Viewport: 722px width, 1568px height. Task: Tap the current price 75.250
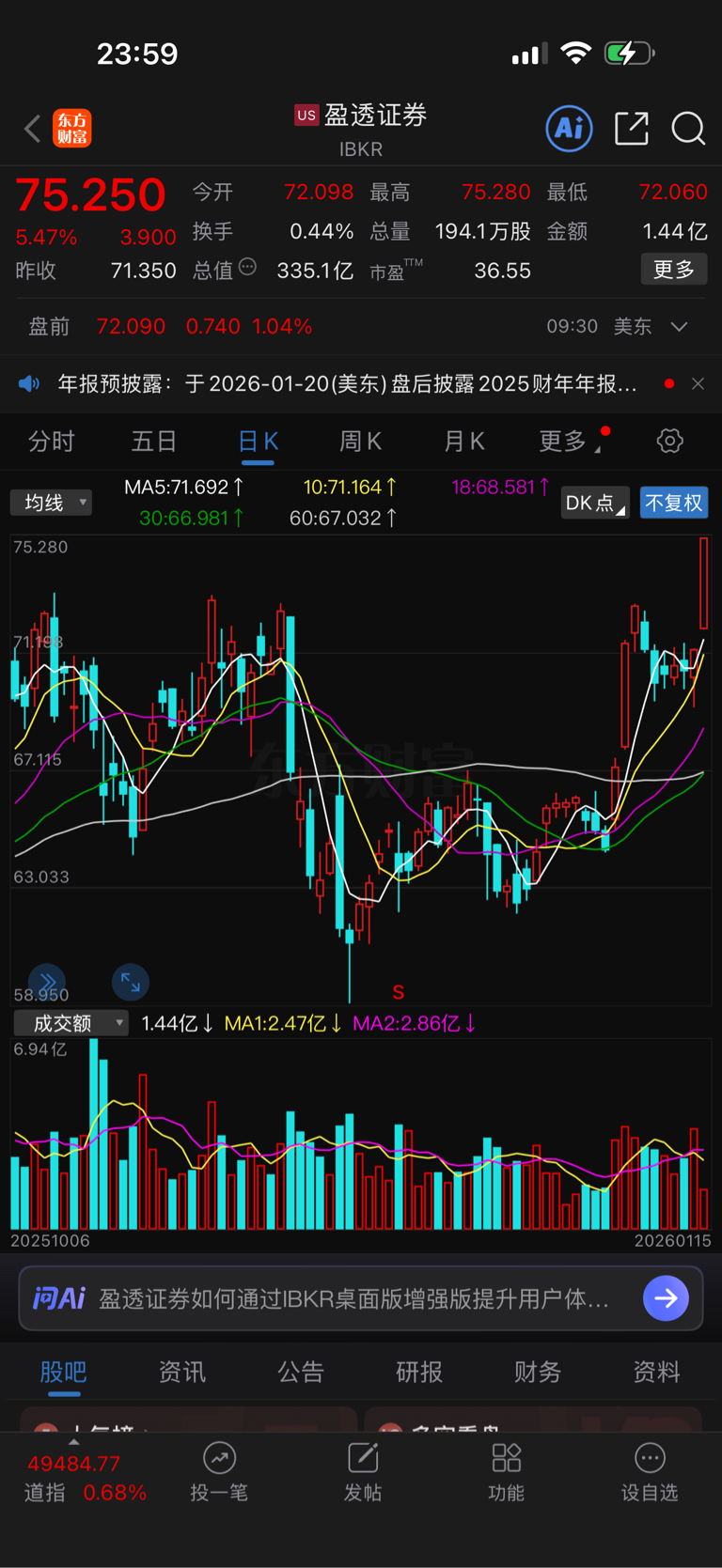click(90, 195)
